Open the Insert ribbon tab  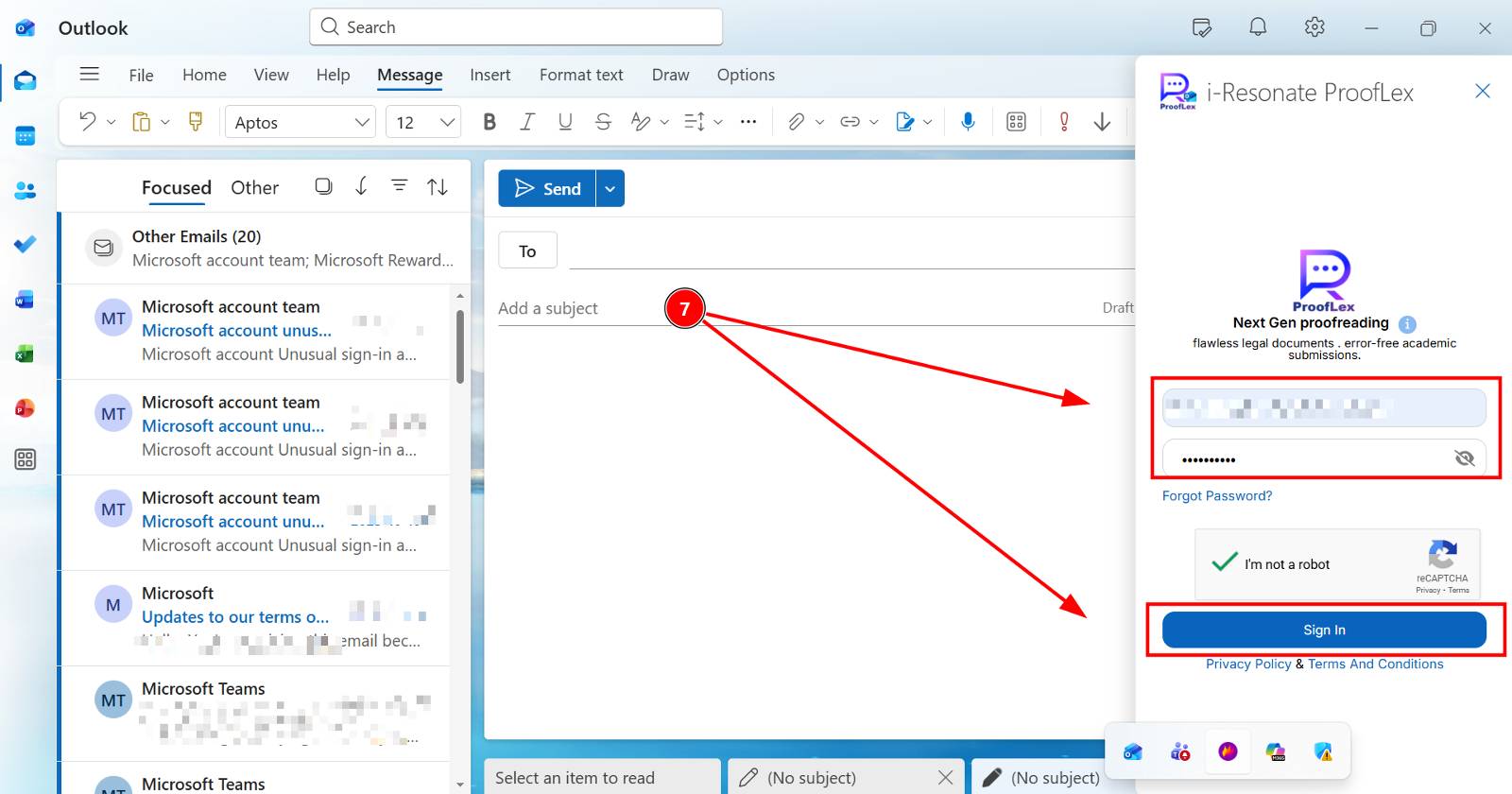[490, 75]
